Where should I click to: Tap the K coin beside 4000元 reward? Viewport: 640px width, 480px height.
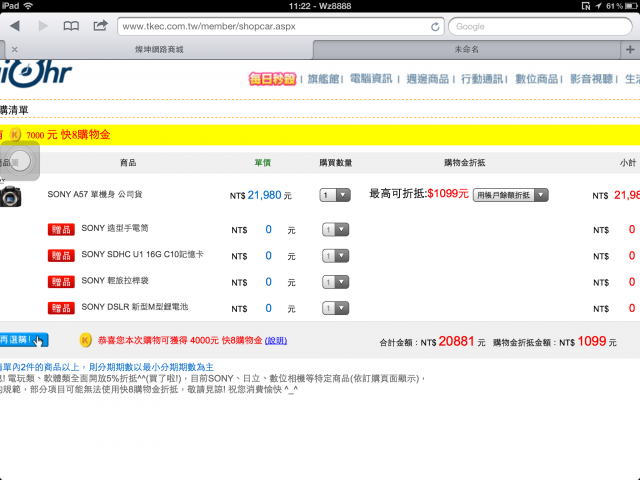click(x=85, y=340)
